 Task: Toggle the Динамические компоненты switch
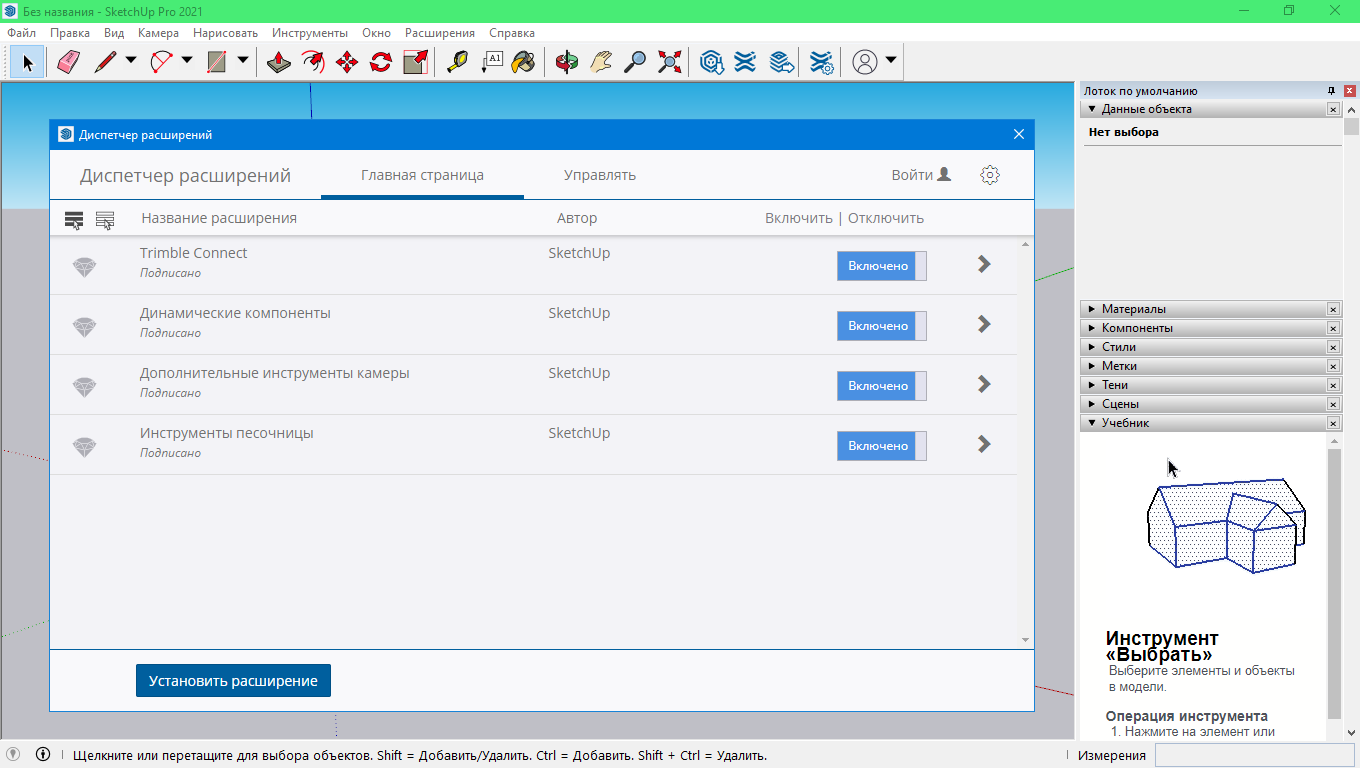[882, 326]
